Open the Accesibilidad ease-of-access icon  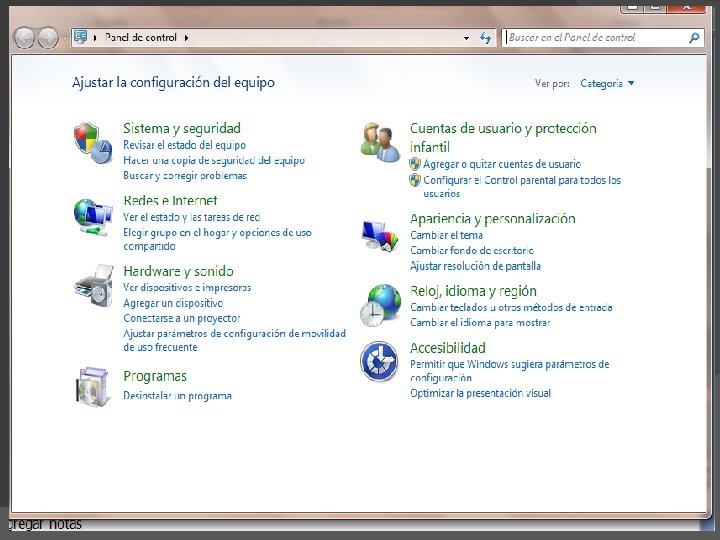379,361
